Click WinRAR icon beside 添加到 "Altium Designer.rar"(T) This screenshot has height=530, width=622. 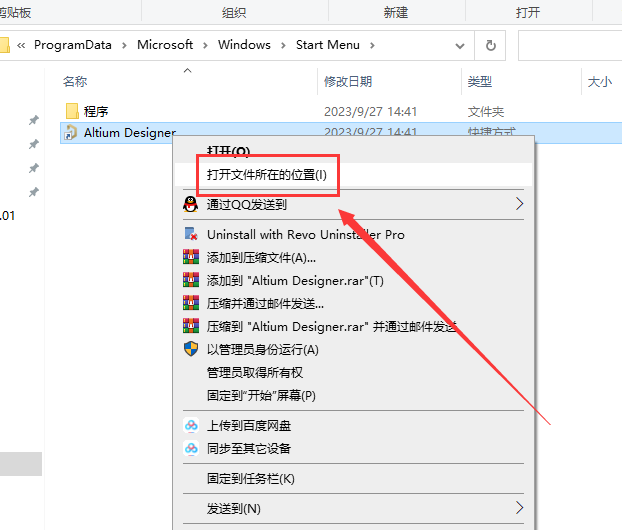pyautogui.click(x=191, y=280)
